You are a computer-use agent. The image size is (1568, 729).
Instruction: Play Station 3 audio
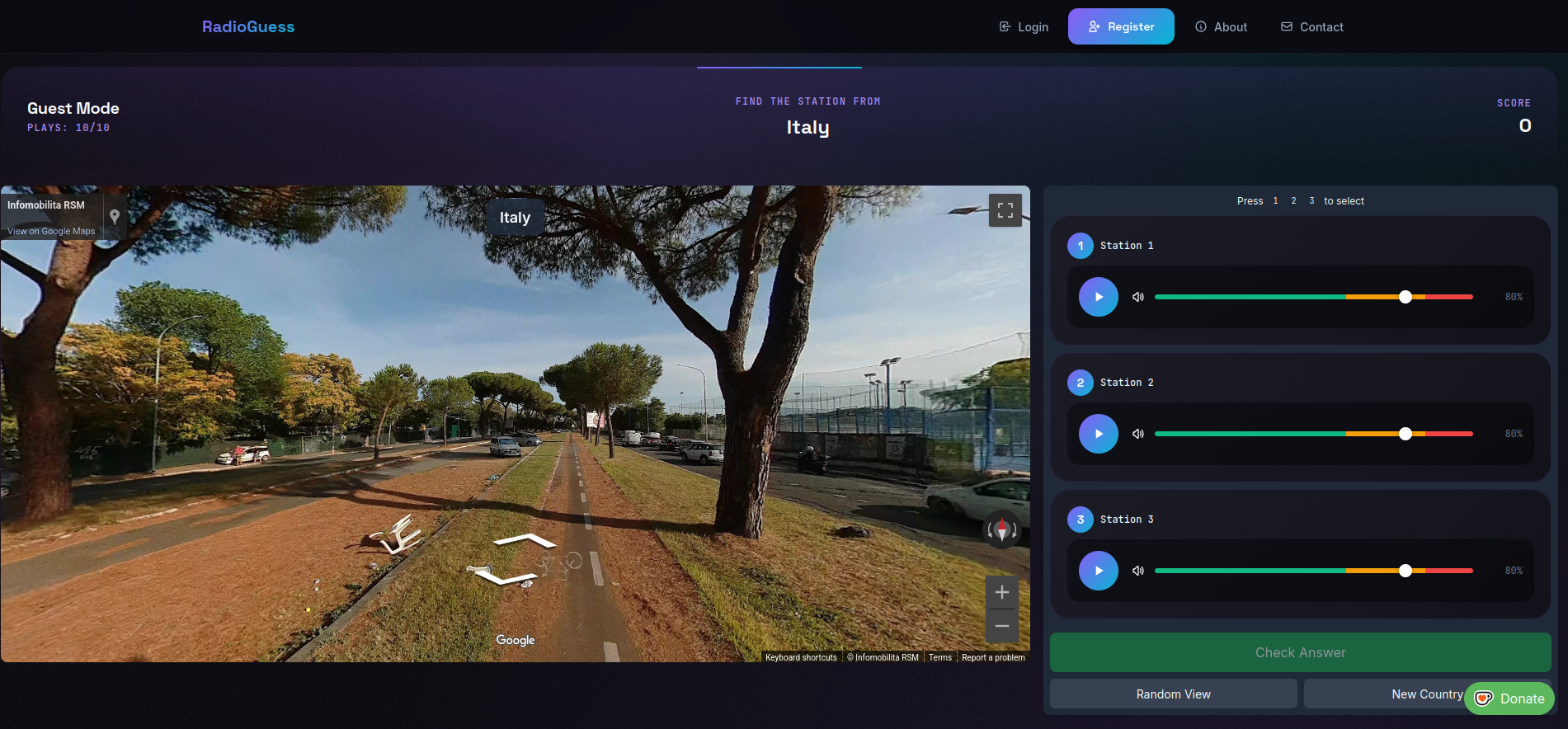tap(1098, 571)
